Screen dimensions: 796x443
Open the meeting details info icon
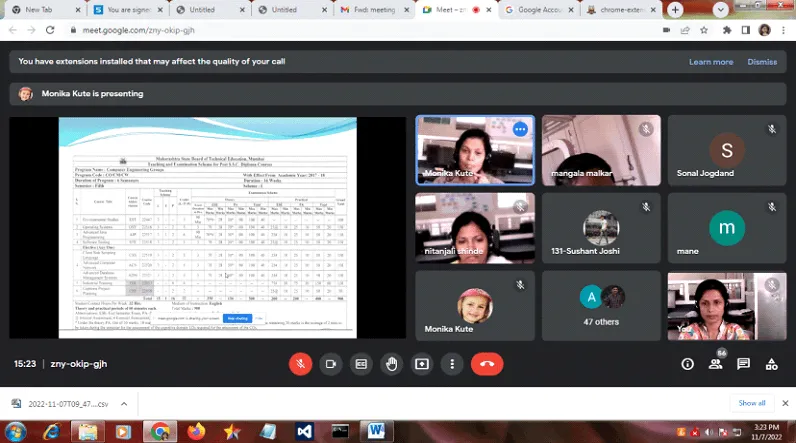click(x=687, y=364)
